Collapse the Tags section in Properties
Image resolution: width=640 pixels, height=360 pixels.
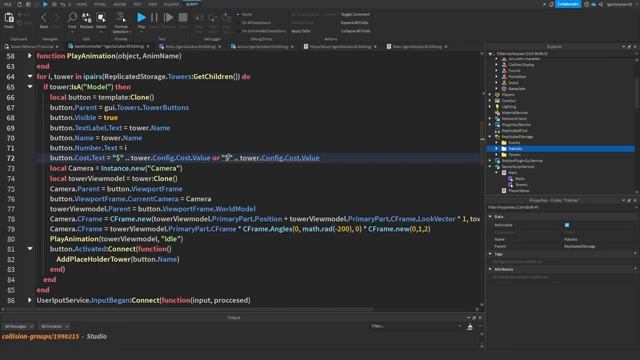490,254
